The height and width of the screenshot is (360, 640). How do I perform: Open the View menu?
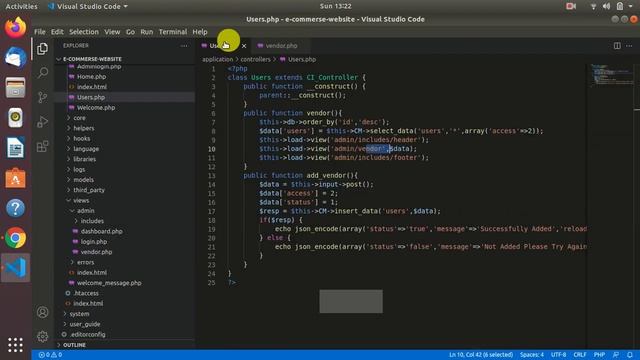pos(112,32)
